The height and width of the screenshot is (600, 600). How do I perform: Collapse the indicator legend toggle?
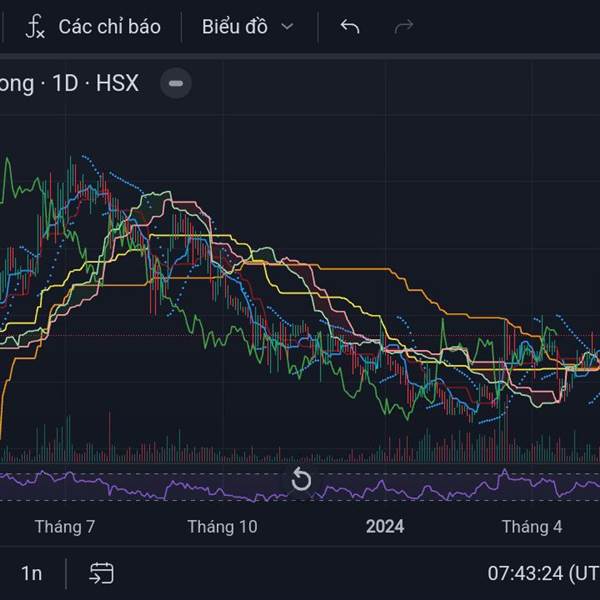(x=176, y=83)
